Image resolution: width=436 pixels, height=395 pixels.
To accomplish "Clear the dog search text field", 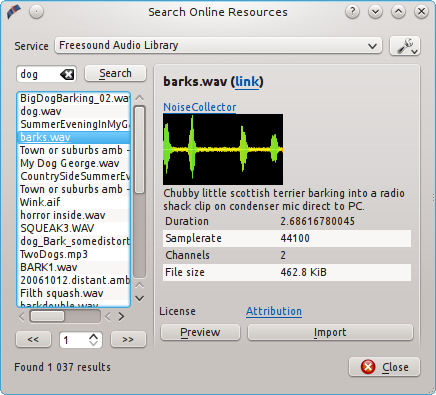I will (x=67, y=74).
